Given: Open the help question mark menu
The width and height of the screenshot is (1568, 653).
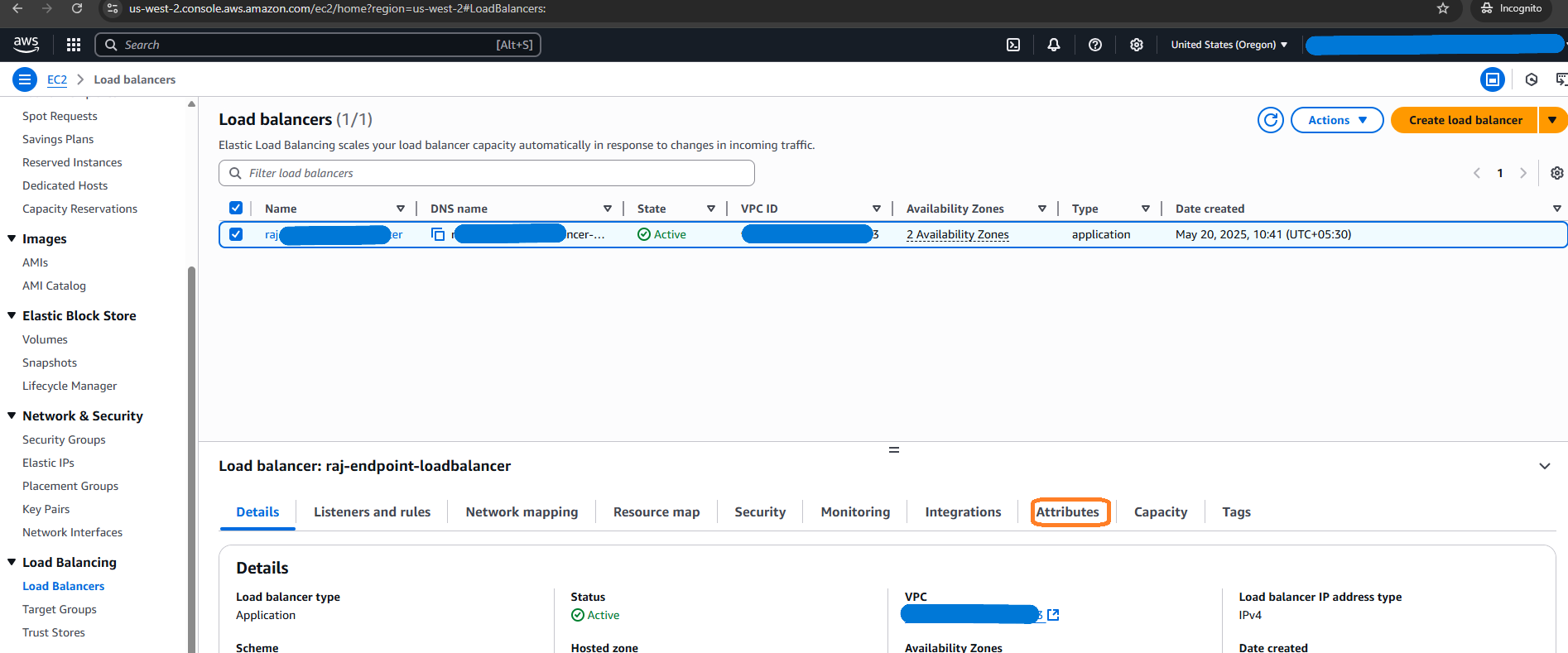Looking at the screenshot, I should 1094,45.
